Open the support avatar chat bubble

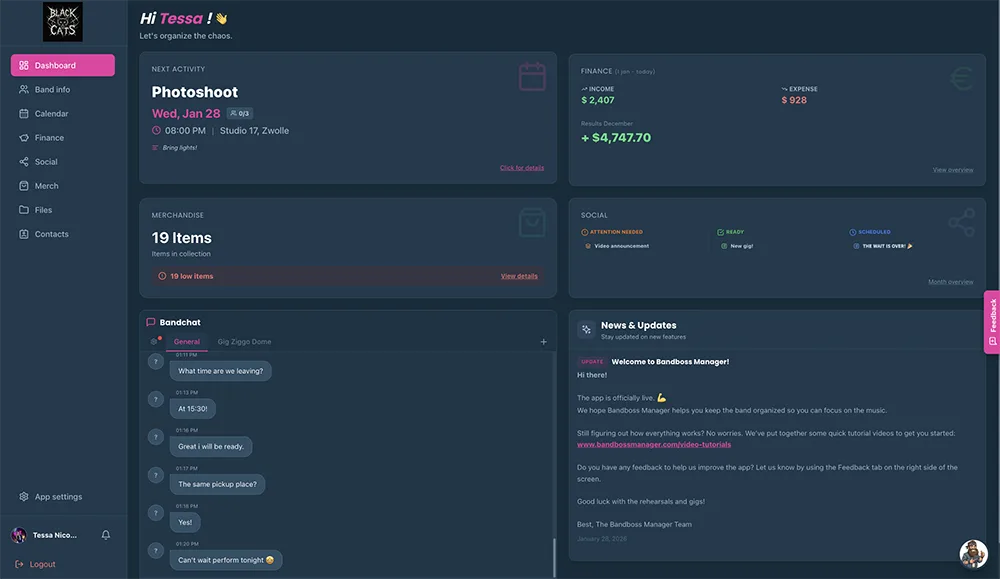point(973,553)
